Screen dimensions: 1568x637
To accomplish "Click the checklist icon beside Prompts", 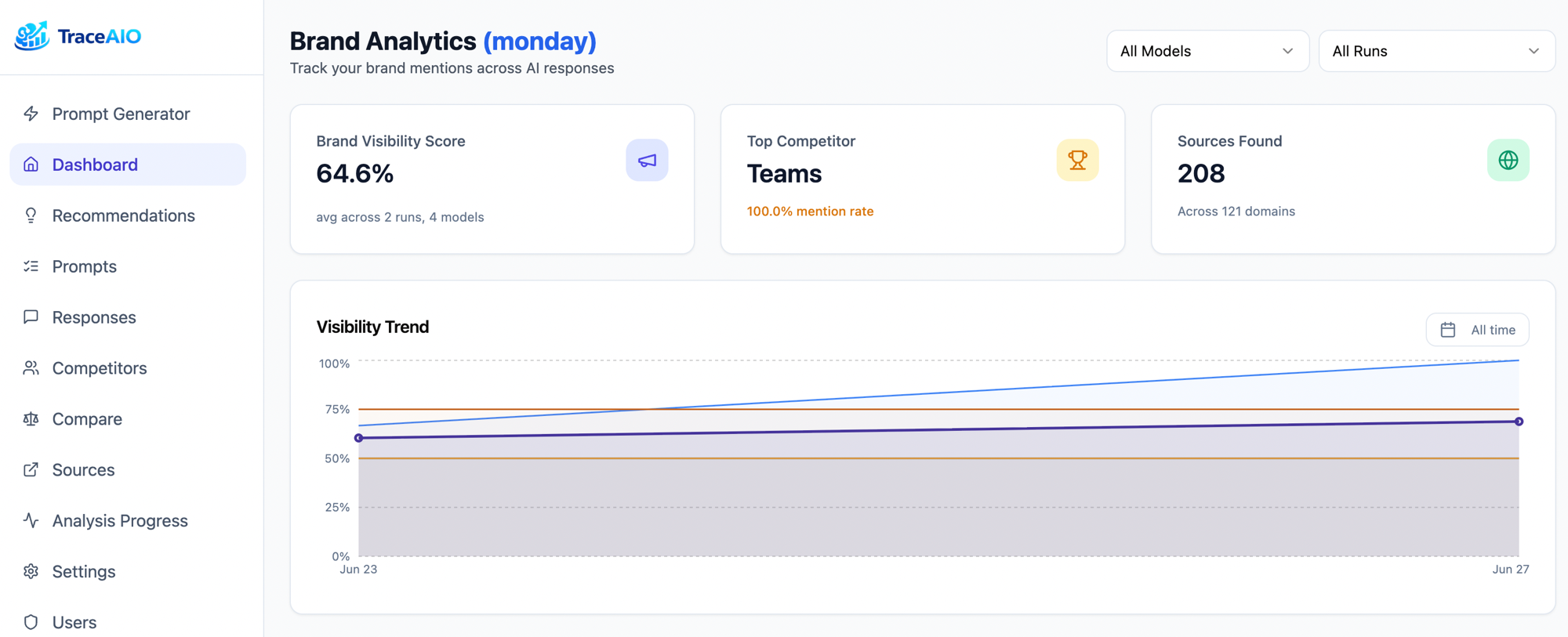I will [31, 266].
